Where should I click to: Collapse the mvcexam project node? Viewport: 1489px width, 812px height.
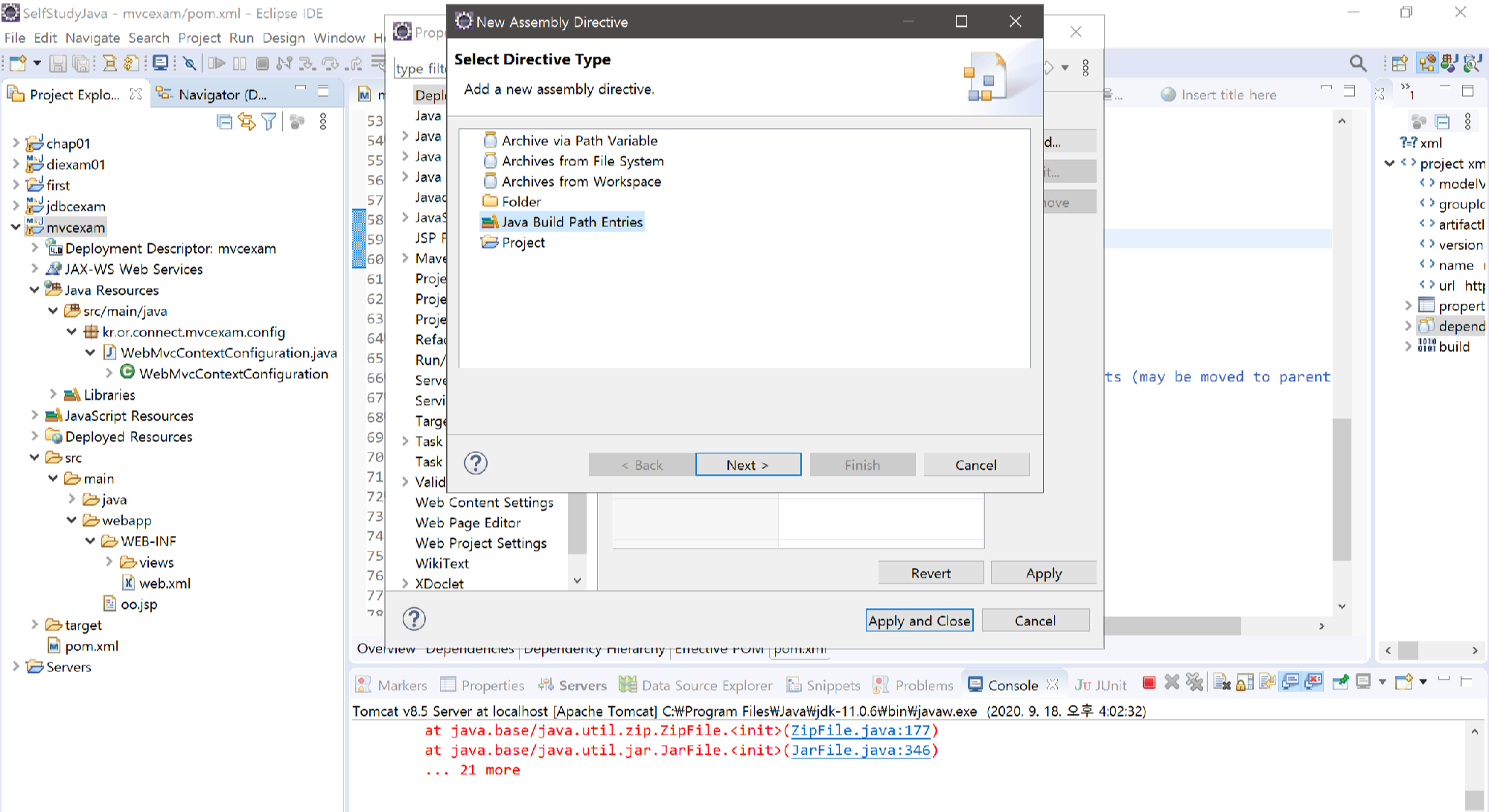[x=16, y=227]
